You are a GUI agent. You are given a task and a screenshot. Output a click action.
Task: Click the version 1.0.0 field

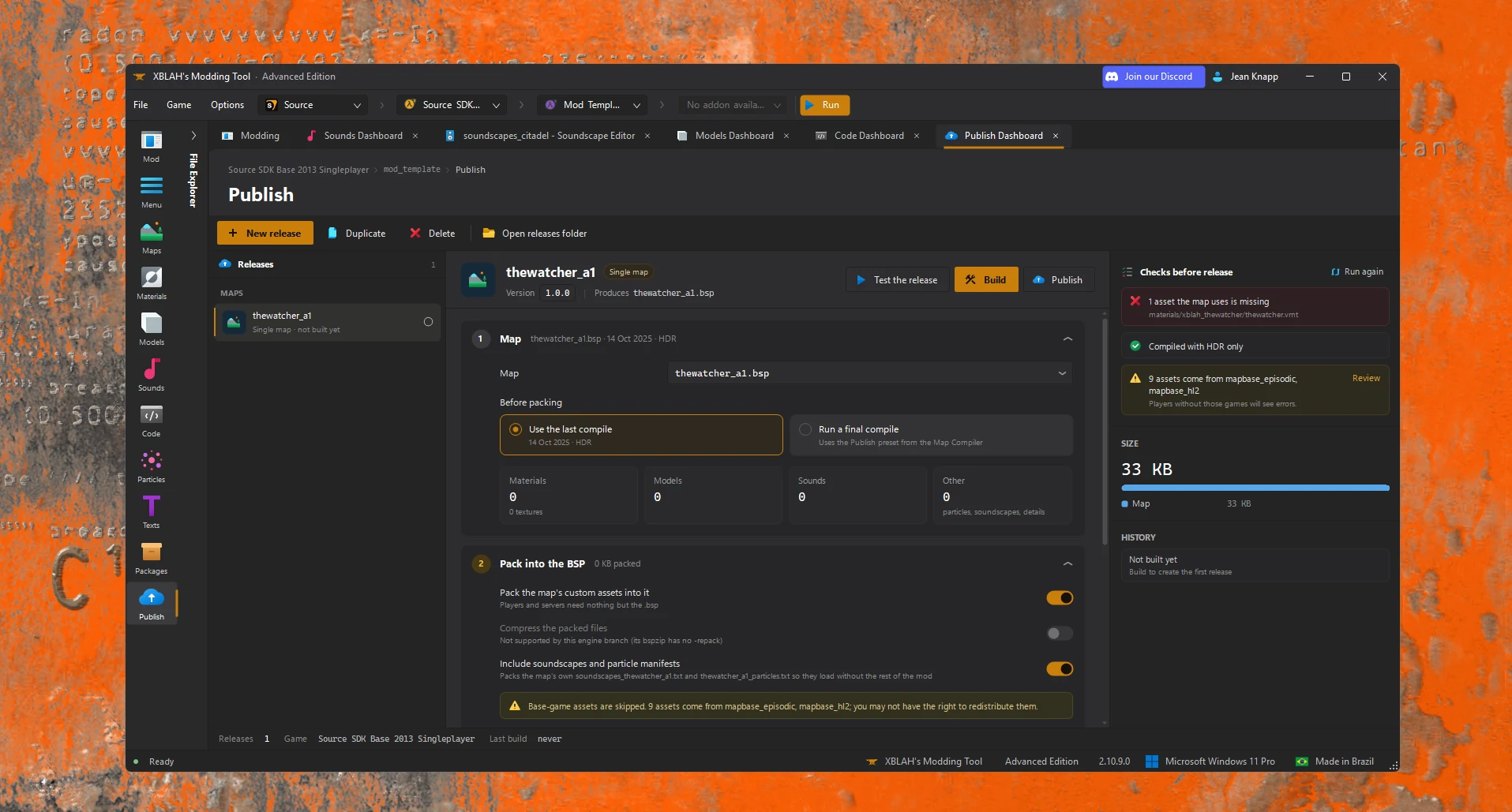click(557, 294)
